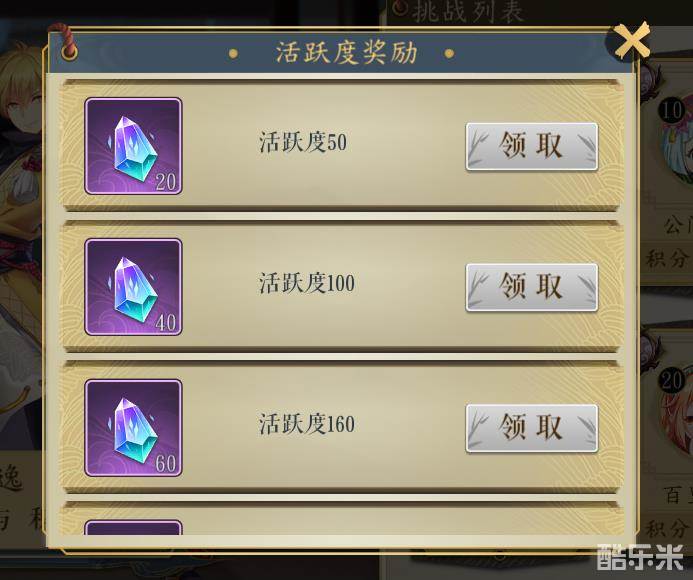693x580 pixels.
Task: Tap the crystal icon showing 40
Action: [x=133, y=287]
